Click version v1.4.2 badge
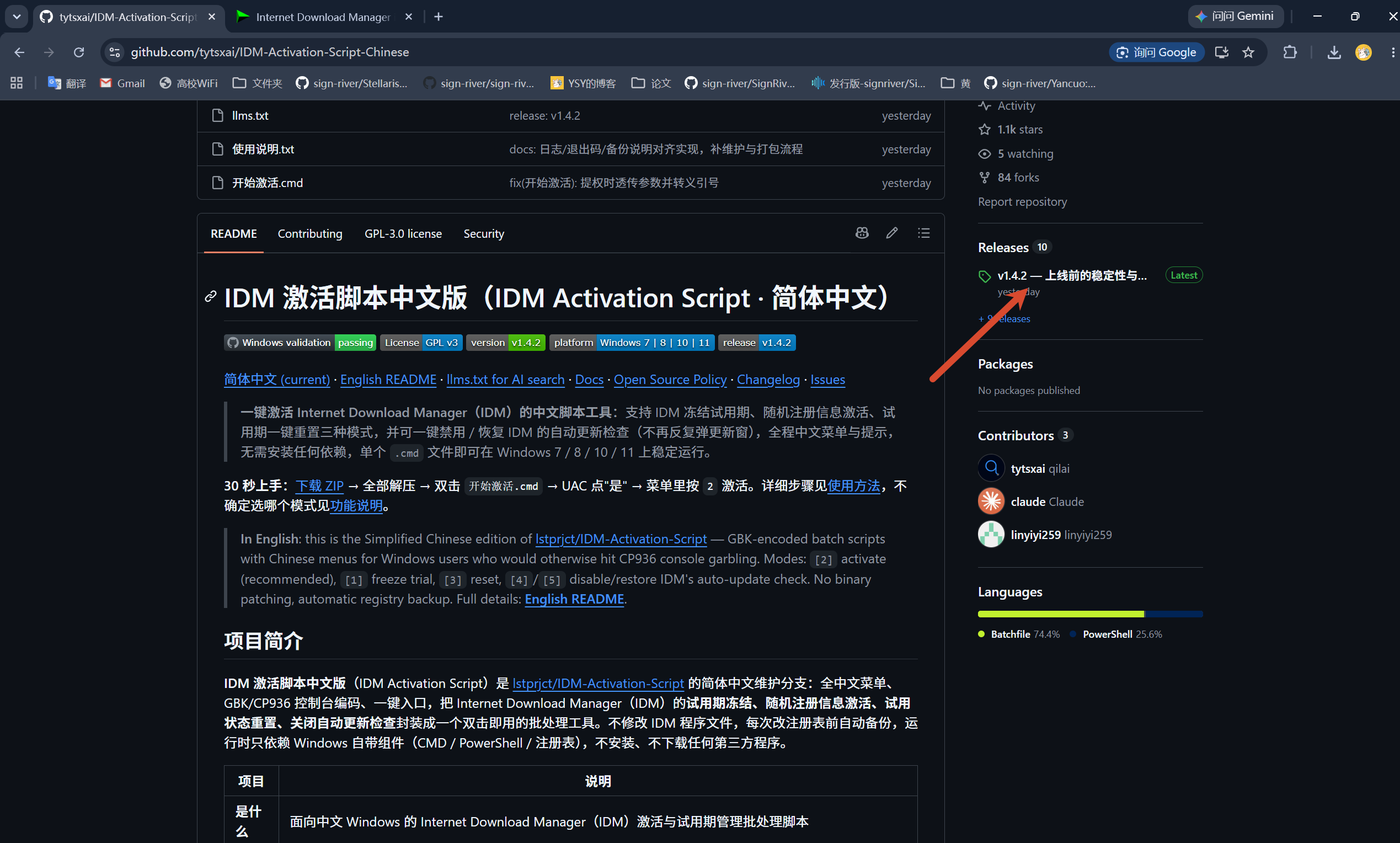 pyautogui.click(x=506, y=343)
